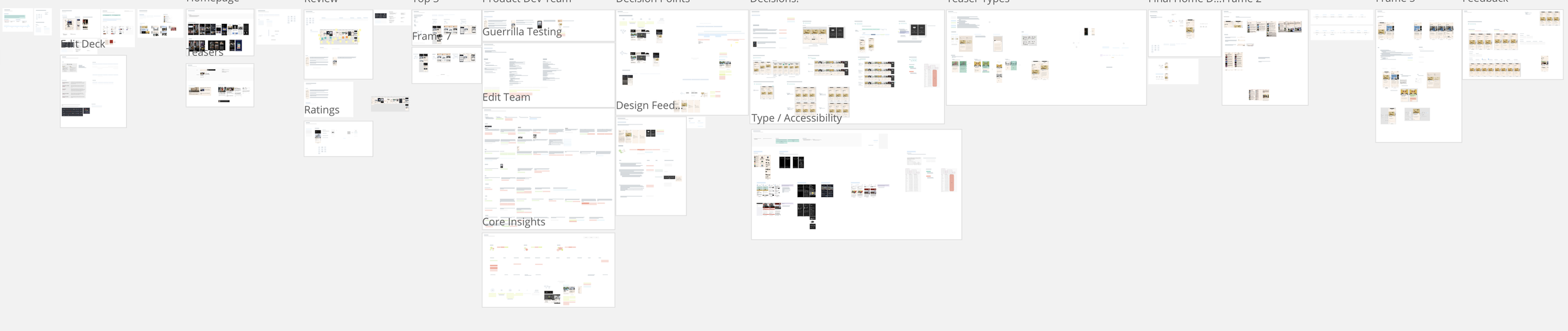This screenshot has height=331, width=1568.
Task: Click the frame board under the Frame 7 label
Action: click(447, 65)
